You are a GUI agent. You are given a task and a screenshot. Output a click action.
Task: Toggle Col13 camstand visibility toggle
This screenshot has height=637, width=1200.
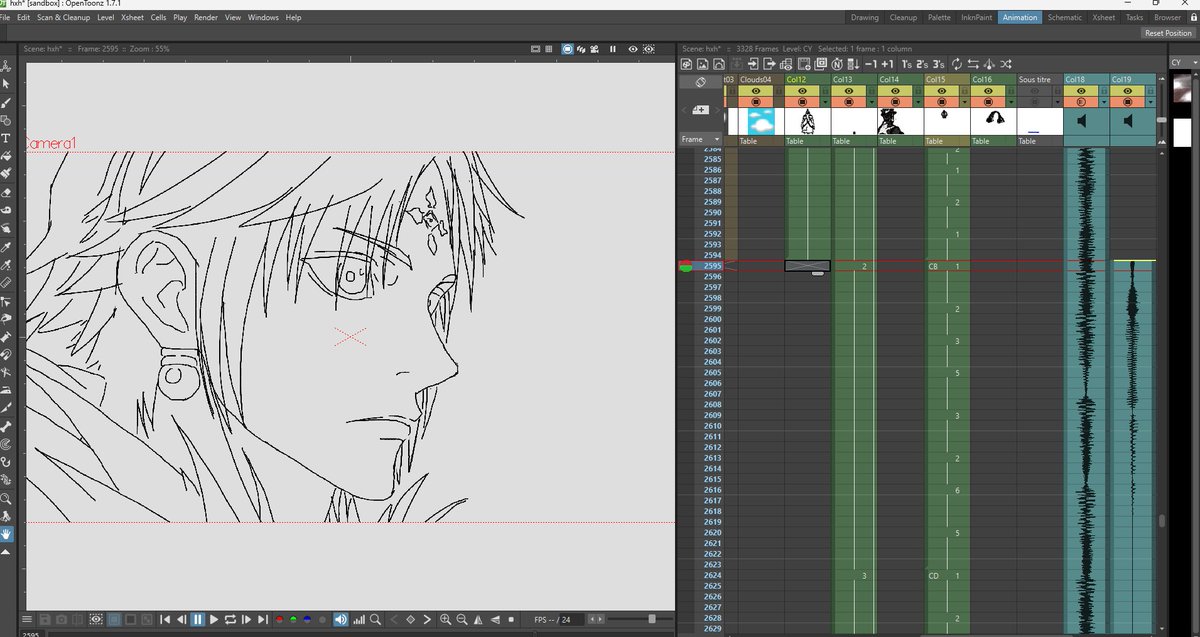coord(848,101)
